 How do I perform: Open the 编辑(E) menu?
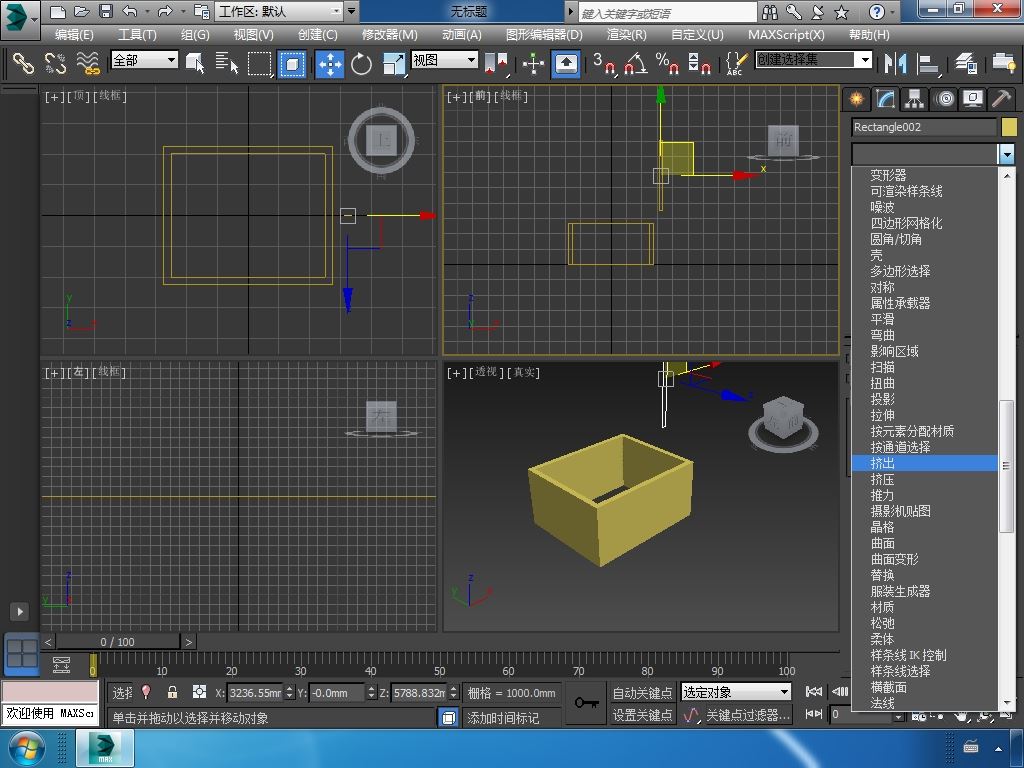pyautogui.click(x=74, y=35)
